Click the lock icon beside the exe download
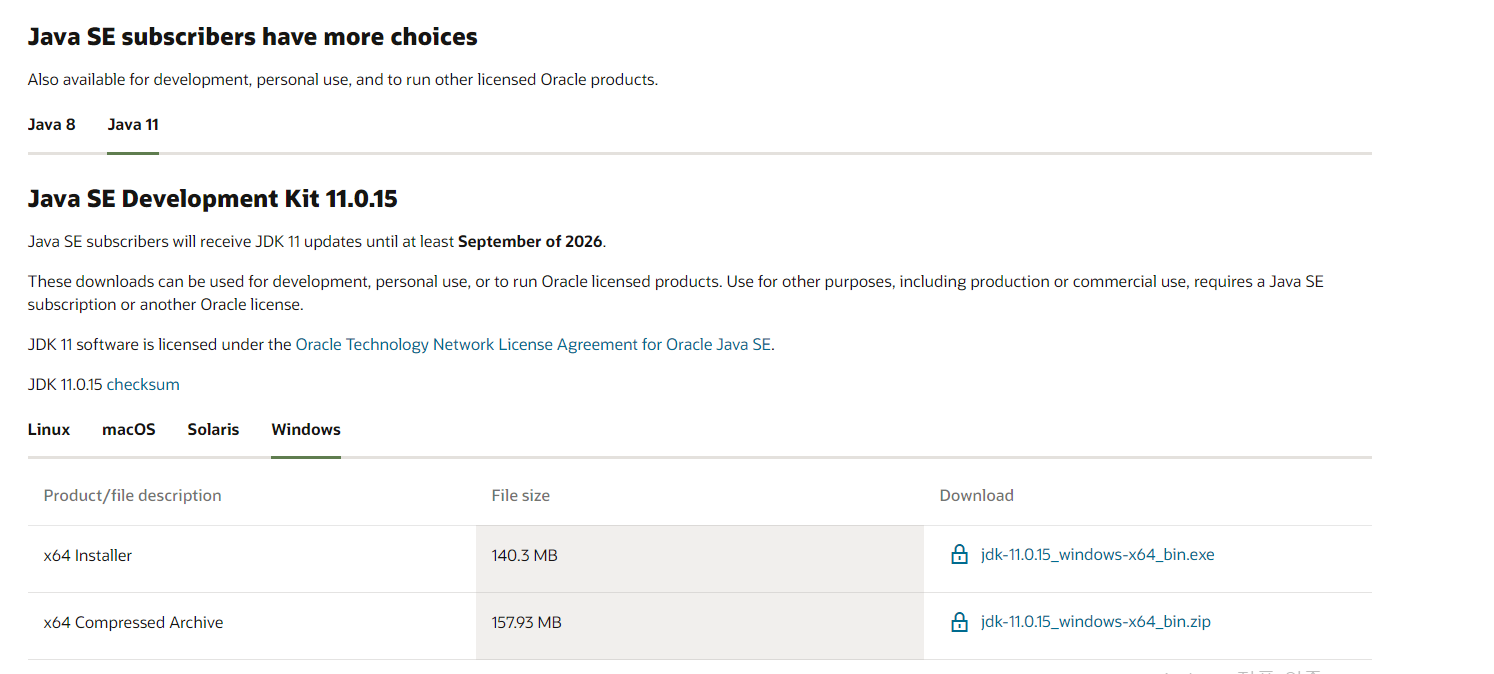The height and width of the screenshot is (674, 1494). click(x=959, y=555)
